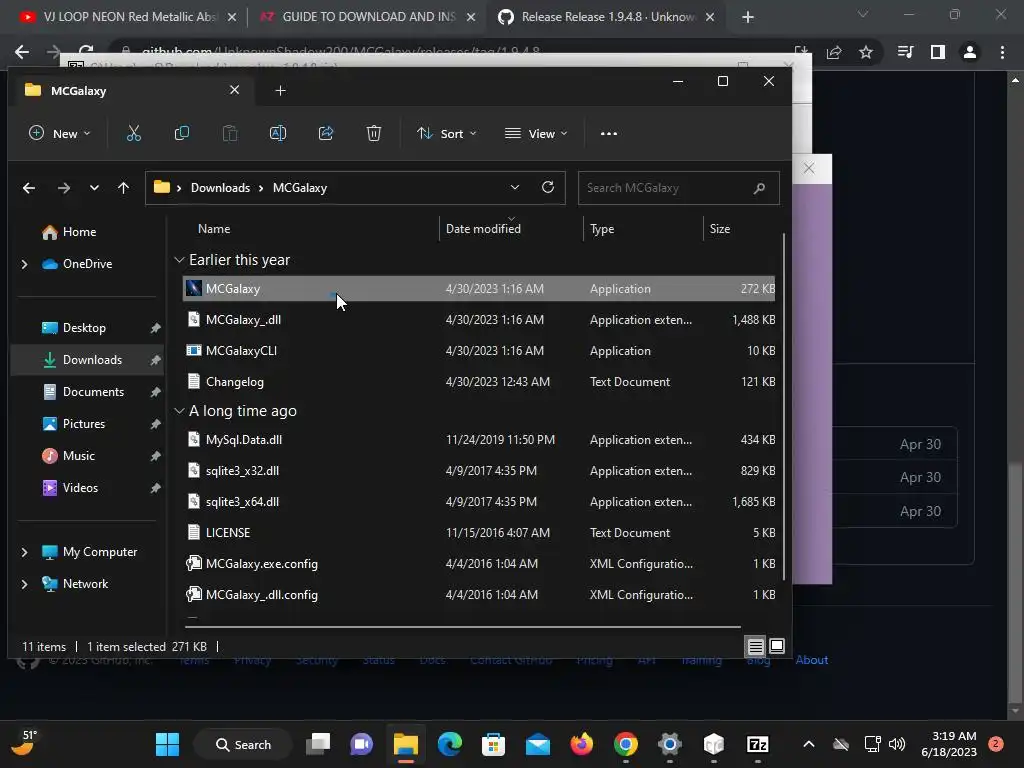The height and width of the screenshot is (768, 1024).
Task: Open the Sort dropdown menu
Action: (x=447, y=134)
